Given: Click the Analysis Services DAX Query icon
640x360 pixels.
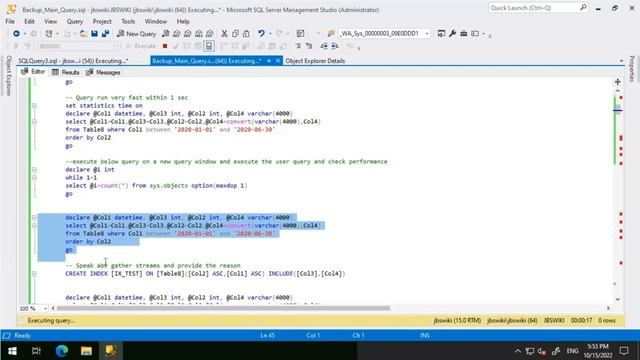Looking at the screenshot, I should click(209, 33).
